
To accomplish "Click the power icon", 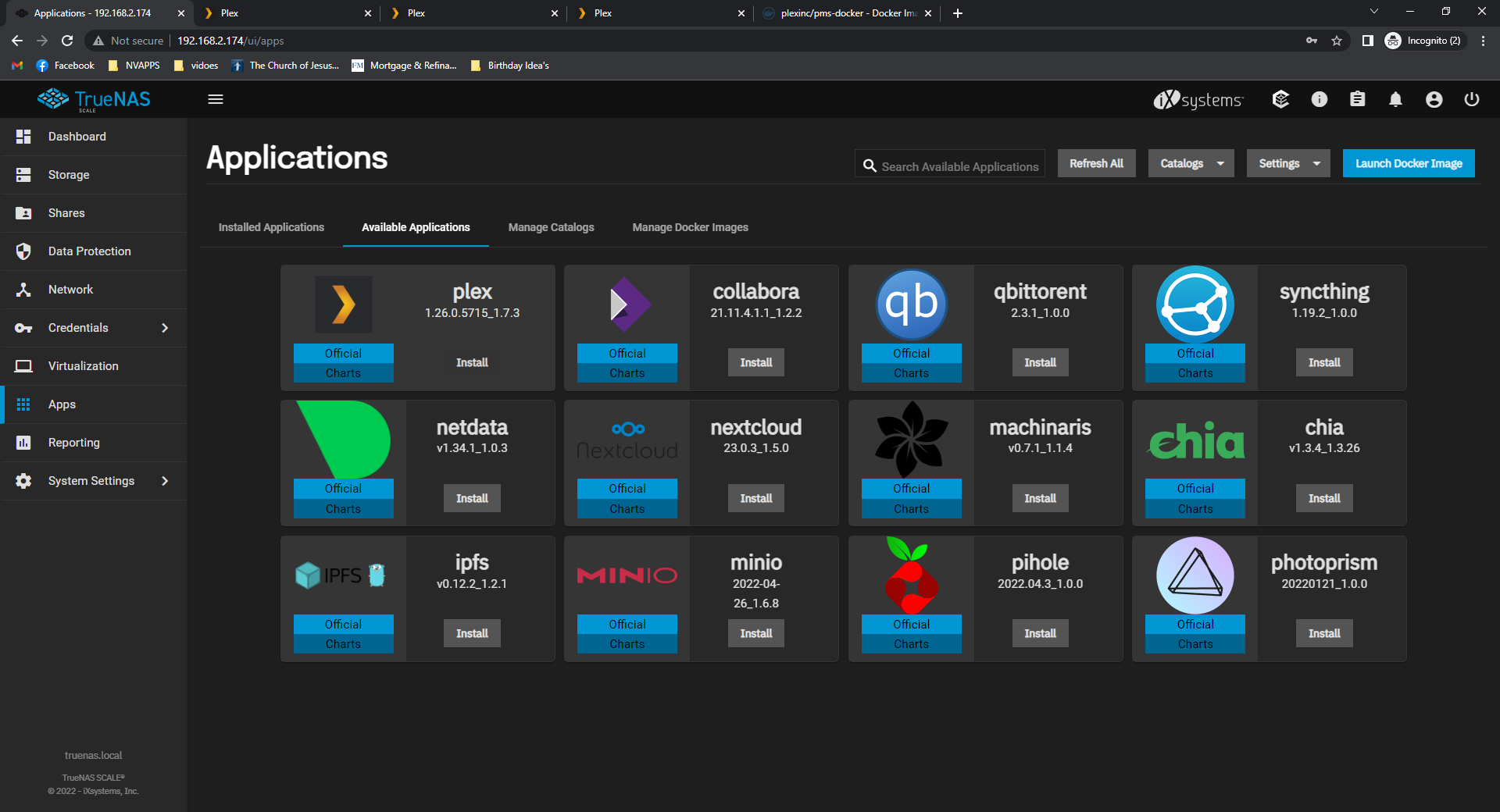I will click(x=1472, y=99).
